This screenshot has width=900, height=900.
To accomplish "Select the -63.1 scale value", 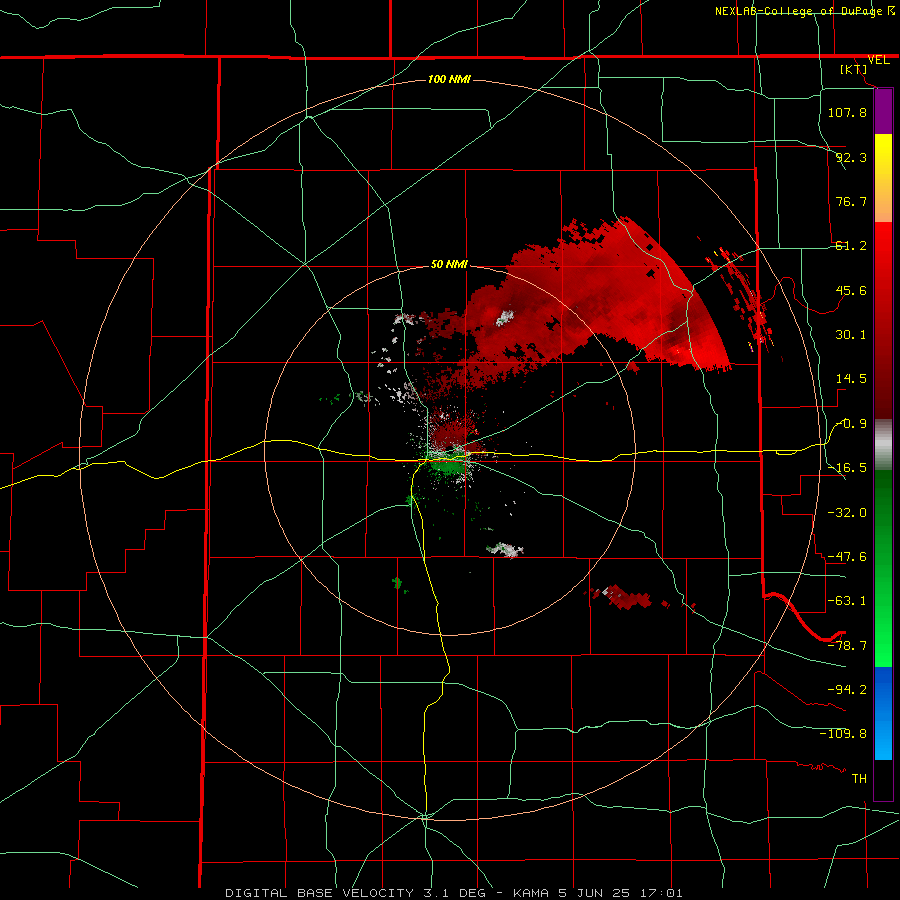I will click(x=847, y=601).
